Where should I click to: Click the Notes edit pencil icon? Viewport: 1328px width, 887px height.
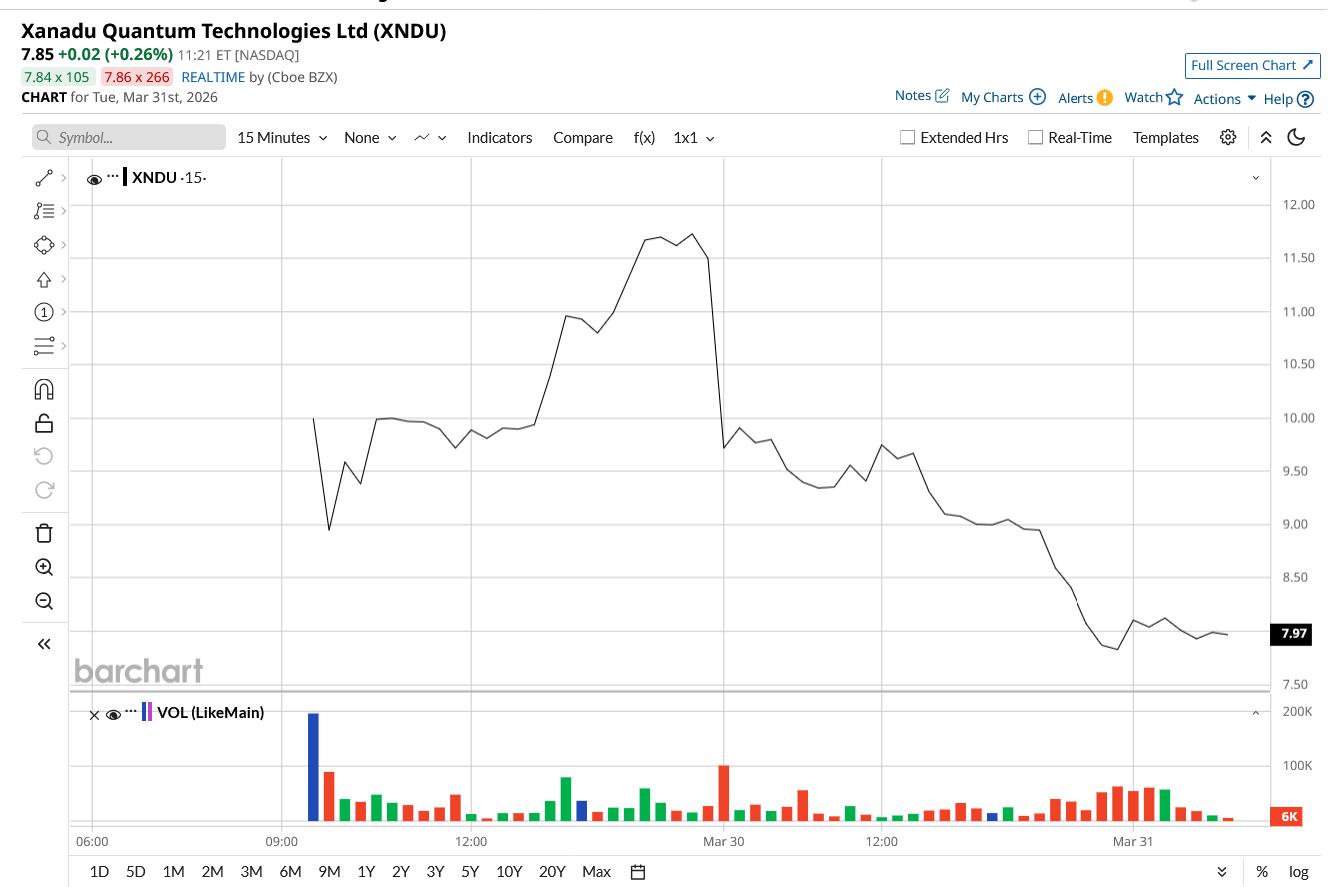(x=942, y=96)
